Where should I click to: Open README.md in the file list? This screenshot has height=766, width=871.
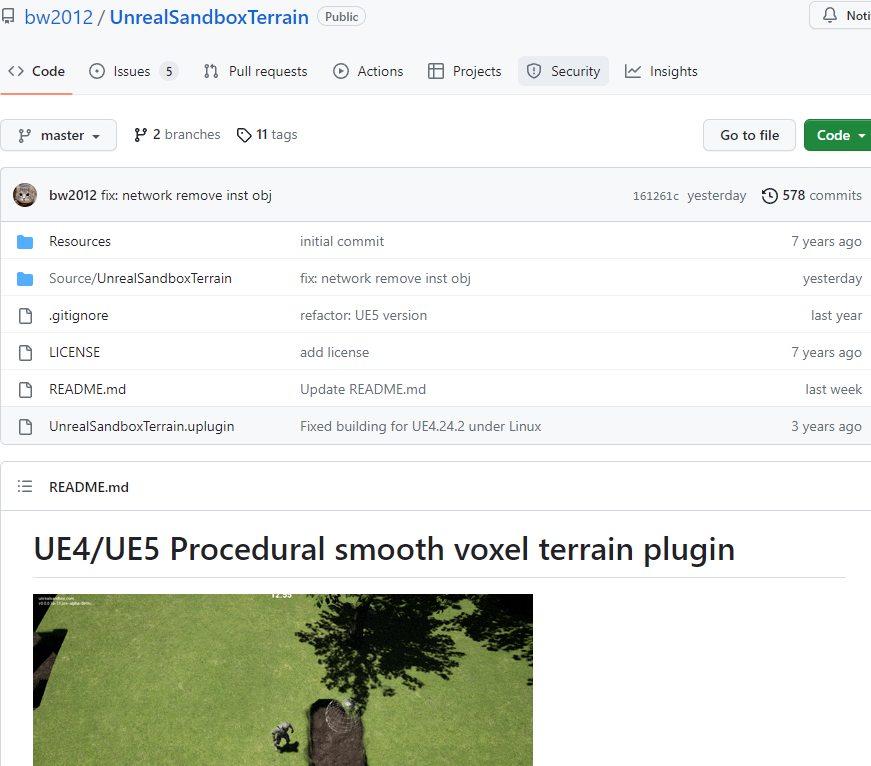click(x=87, y=389)
